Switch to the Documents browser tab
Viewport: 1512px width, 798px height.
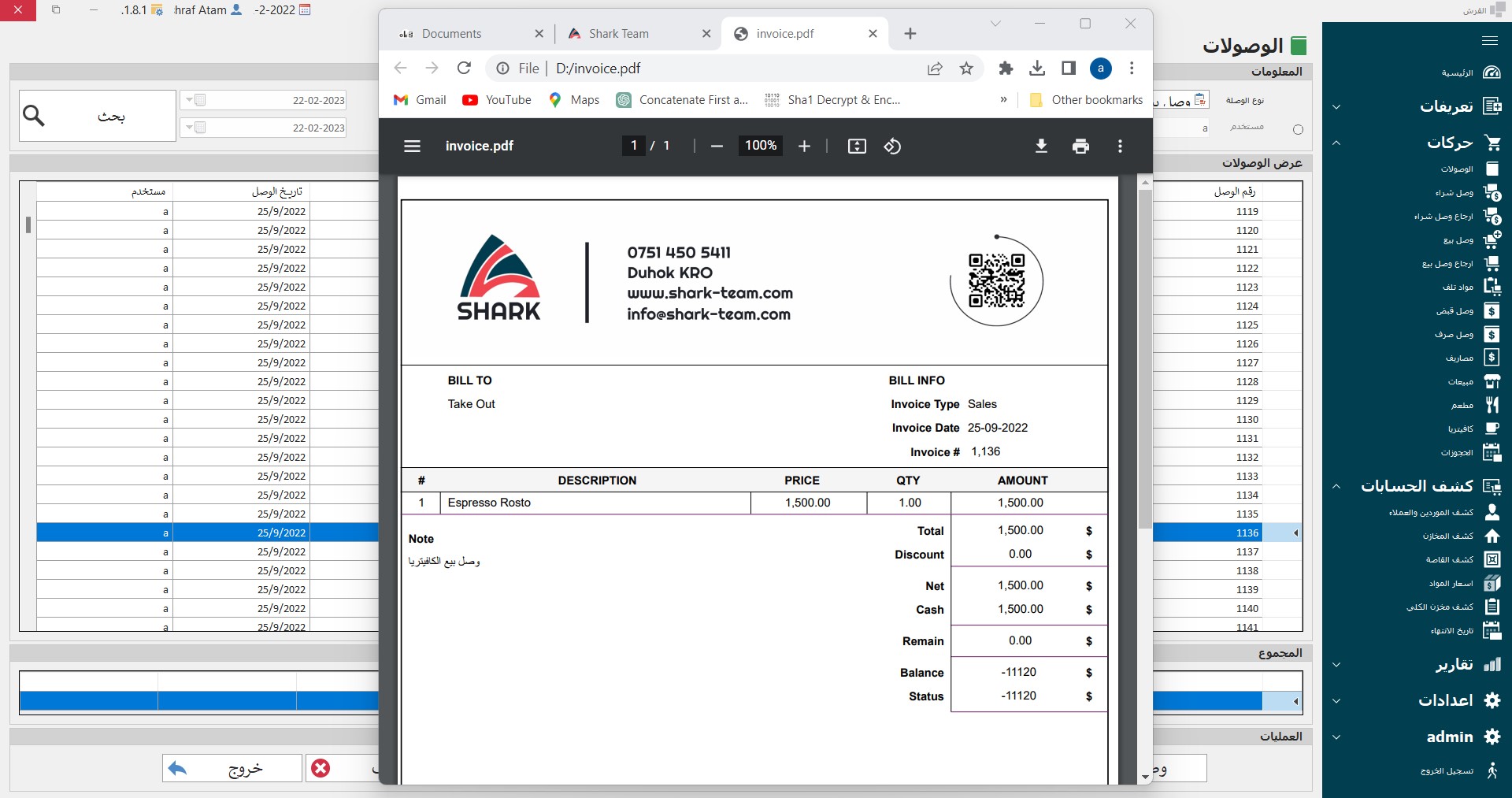pyautogui.click(x=451, y=34)
